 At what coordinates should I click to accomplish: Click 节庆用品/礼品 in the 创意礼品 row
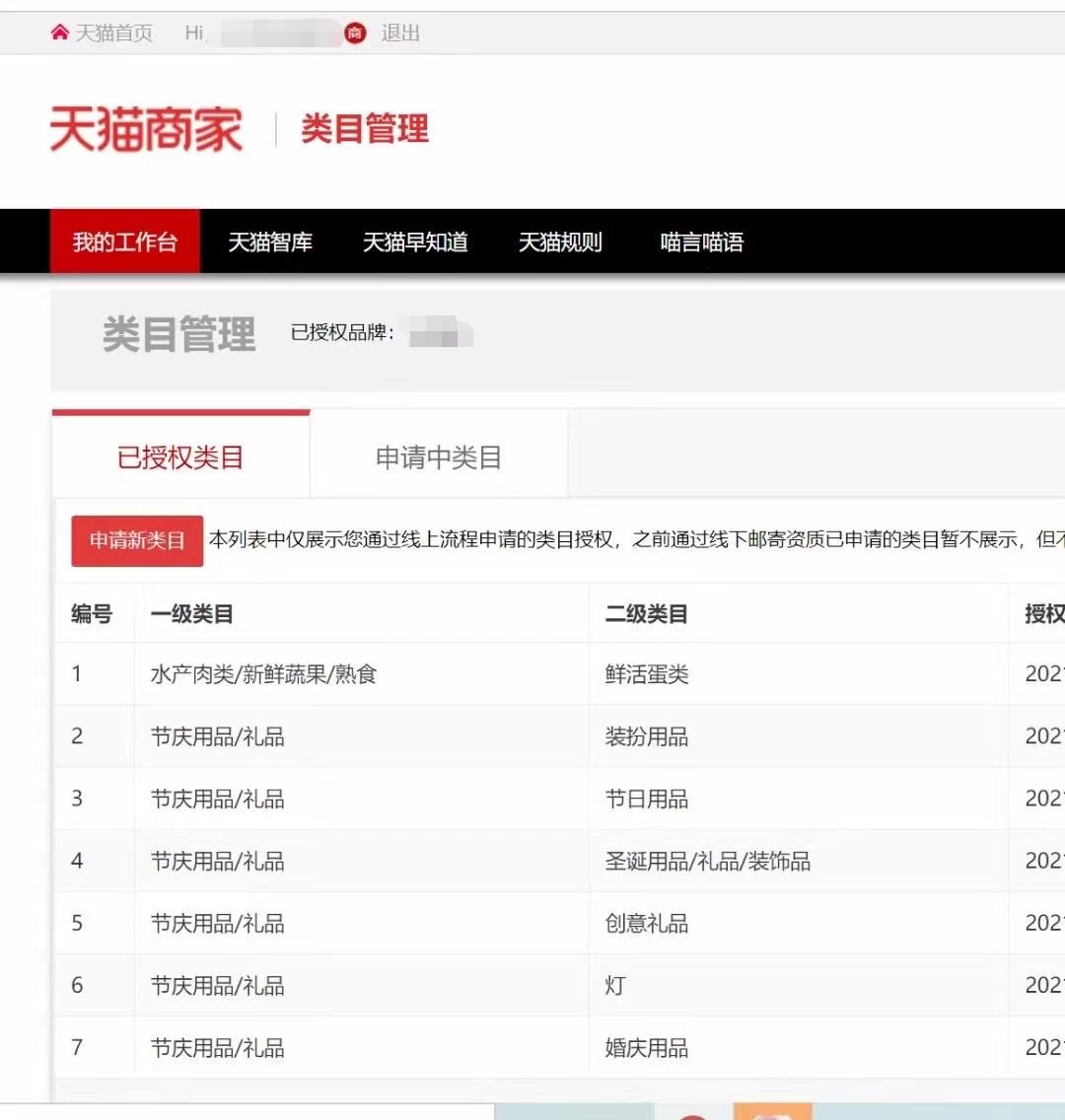click(x=217, y=923)
